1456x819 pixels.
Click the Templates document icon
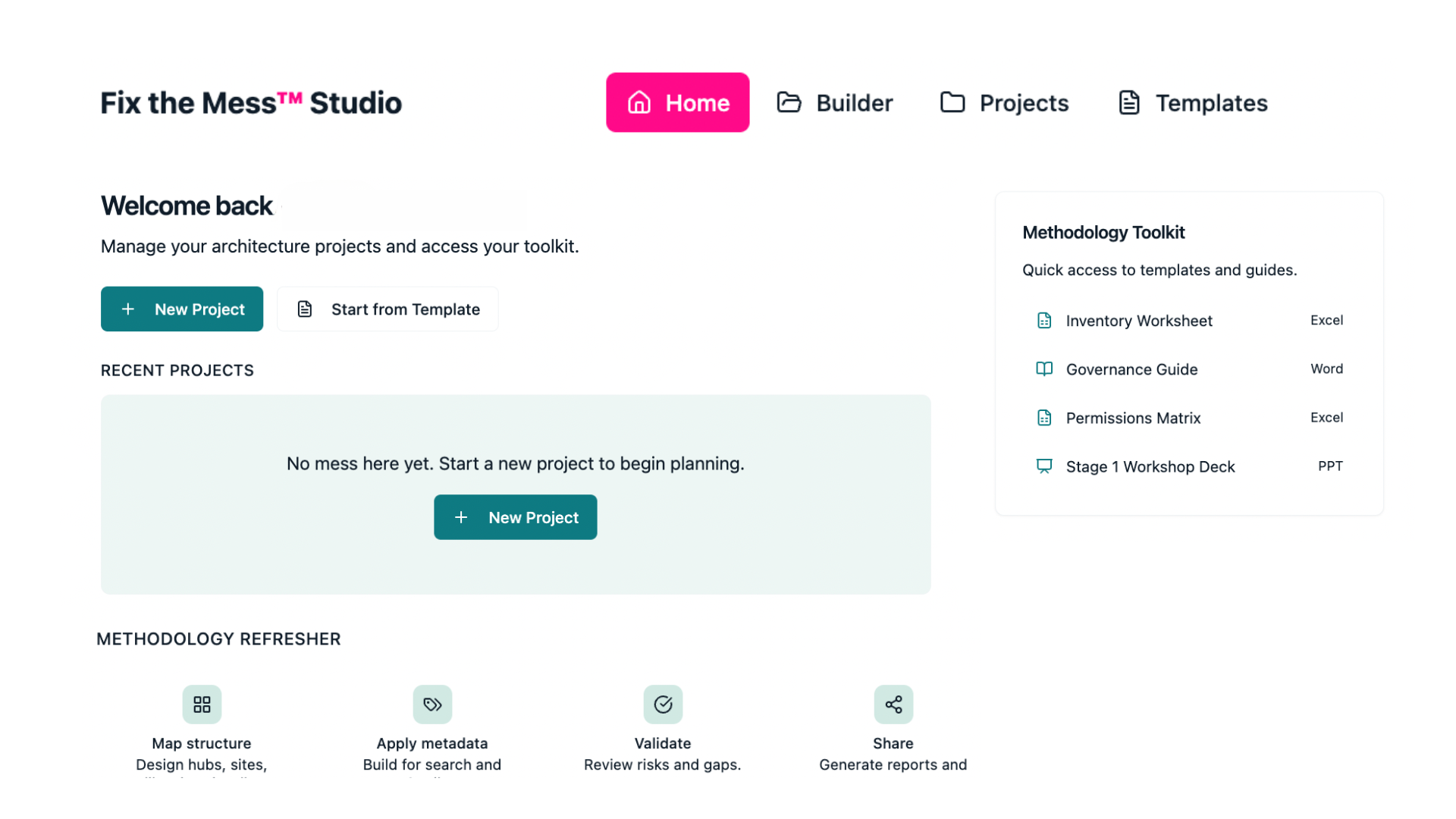1129,102
